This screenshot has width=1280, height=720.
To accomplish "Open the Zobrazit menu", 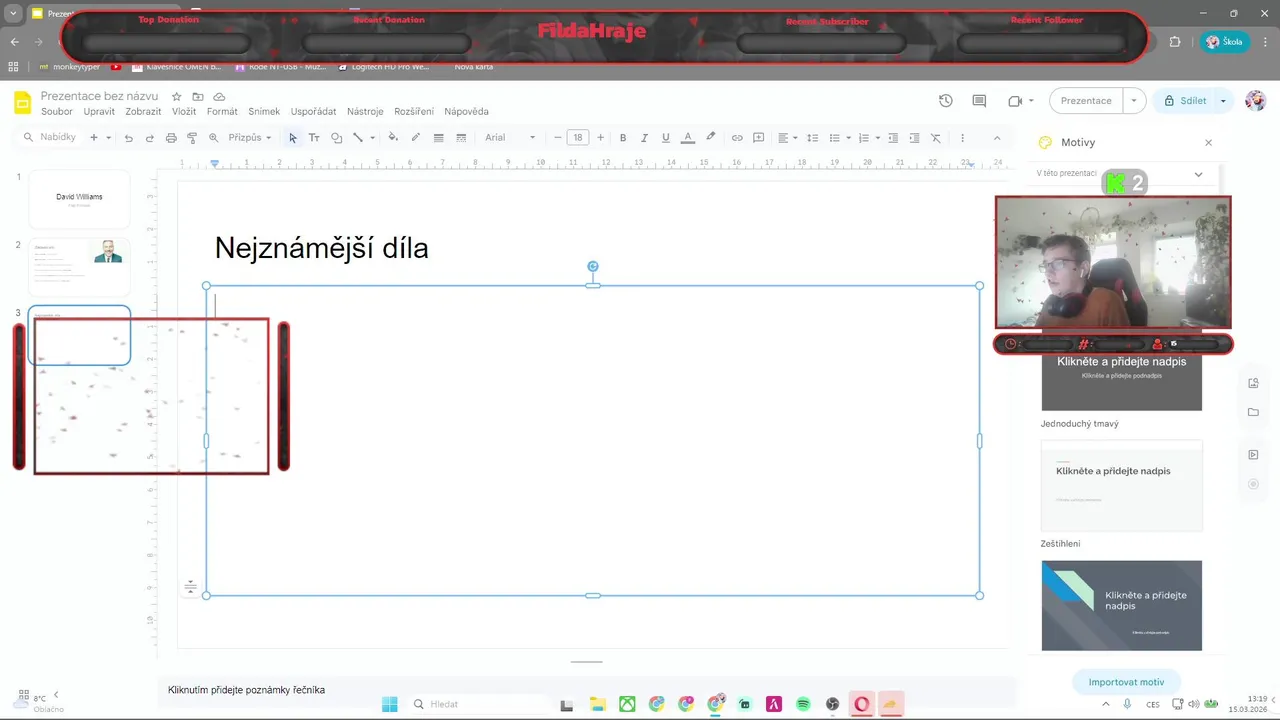I will coord(143,112).
